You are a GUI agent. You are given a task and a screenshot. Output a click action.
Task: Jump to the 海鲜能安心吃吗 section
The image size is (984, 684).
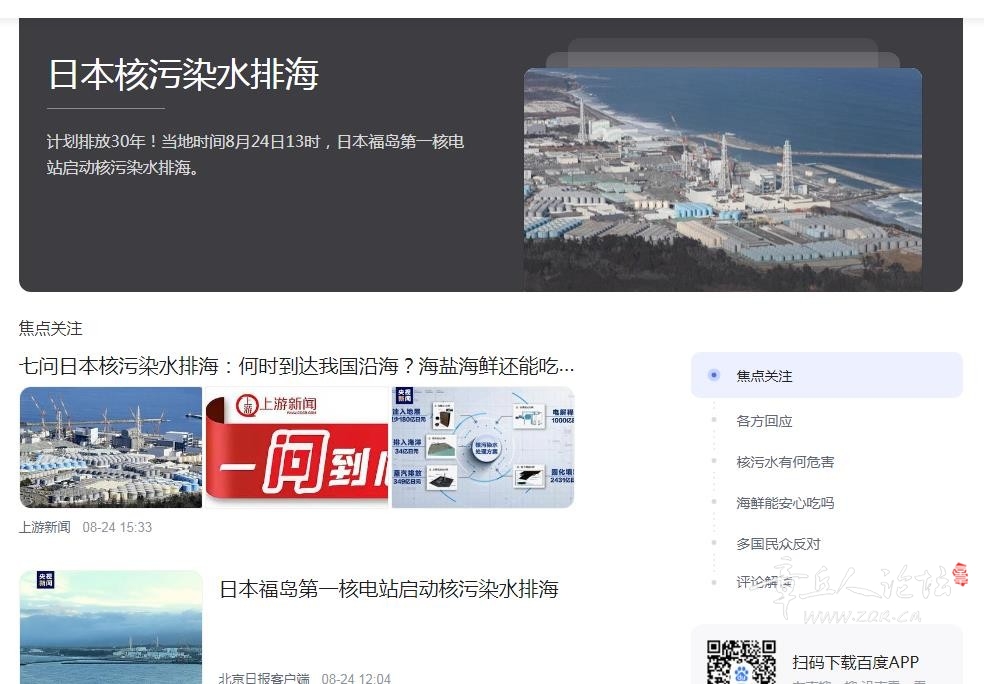[x=785, y=503]
